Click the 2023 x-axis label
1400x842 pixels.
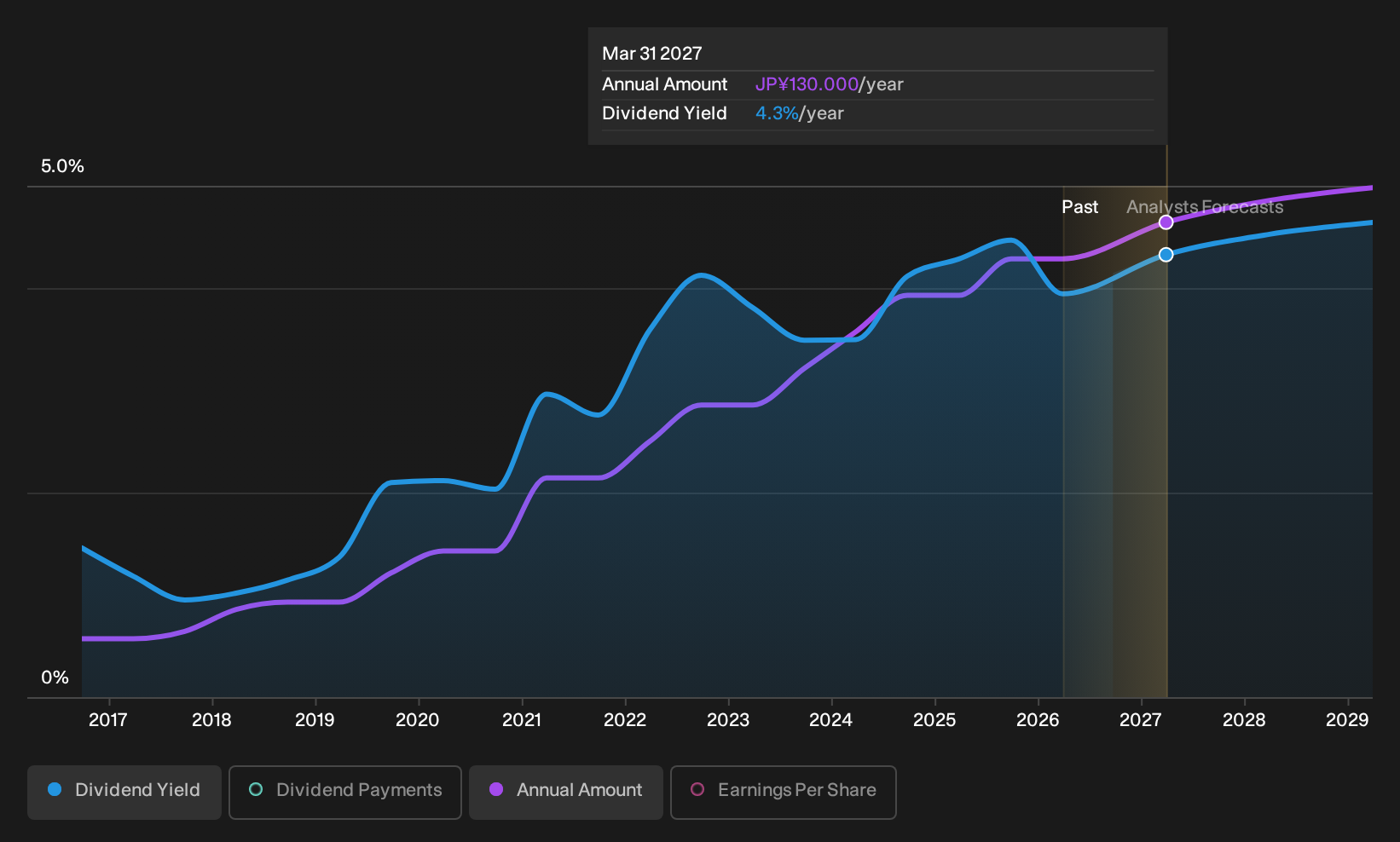coord(728,720)
